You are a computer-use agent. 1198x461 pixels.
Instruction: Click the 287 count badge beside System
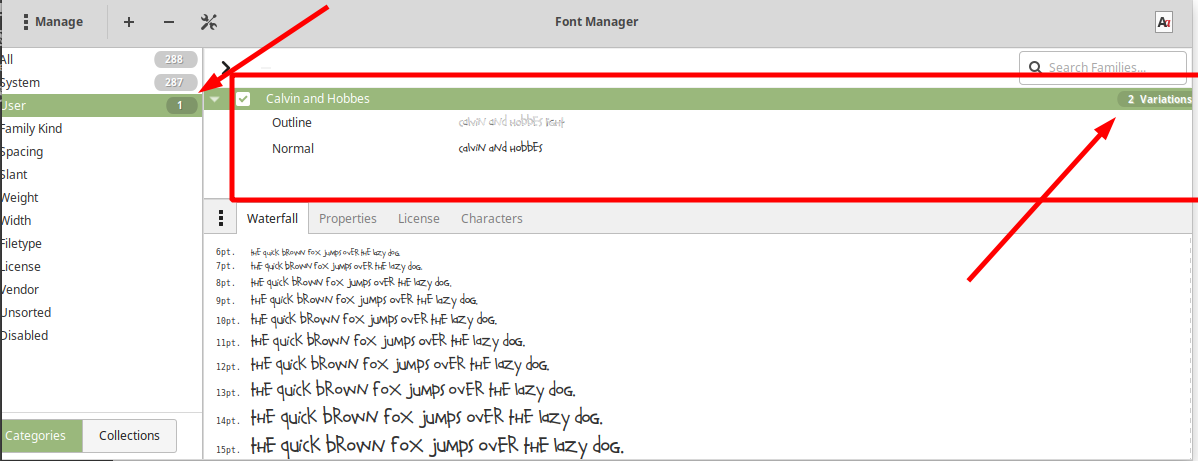[x=176, y=83]
